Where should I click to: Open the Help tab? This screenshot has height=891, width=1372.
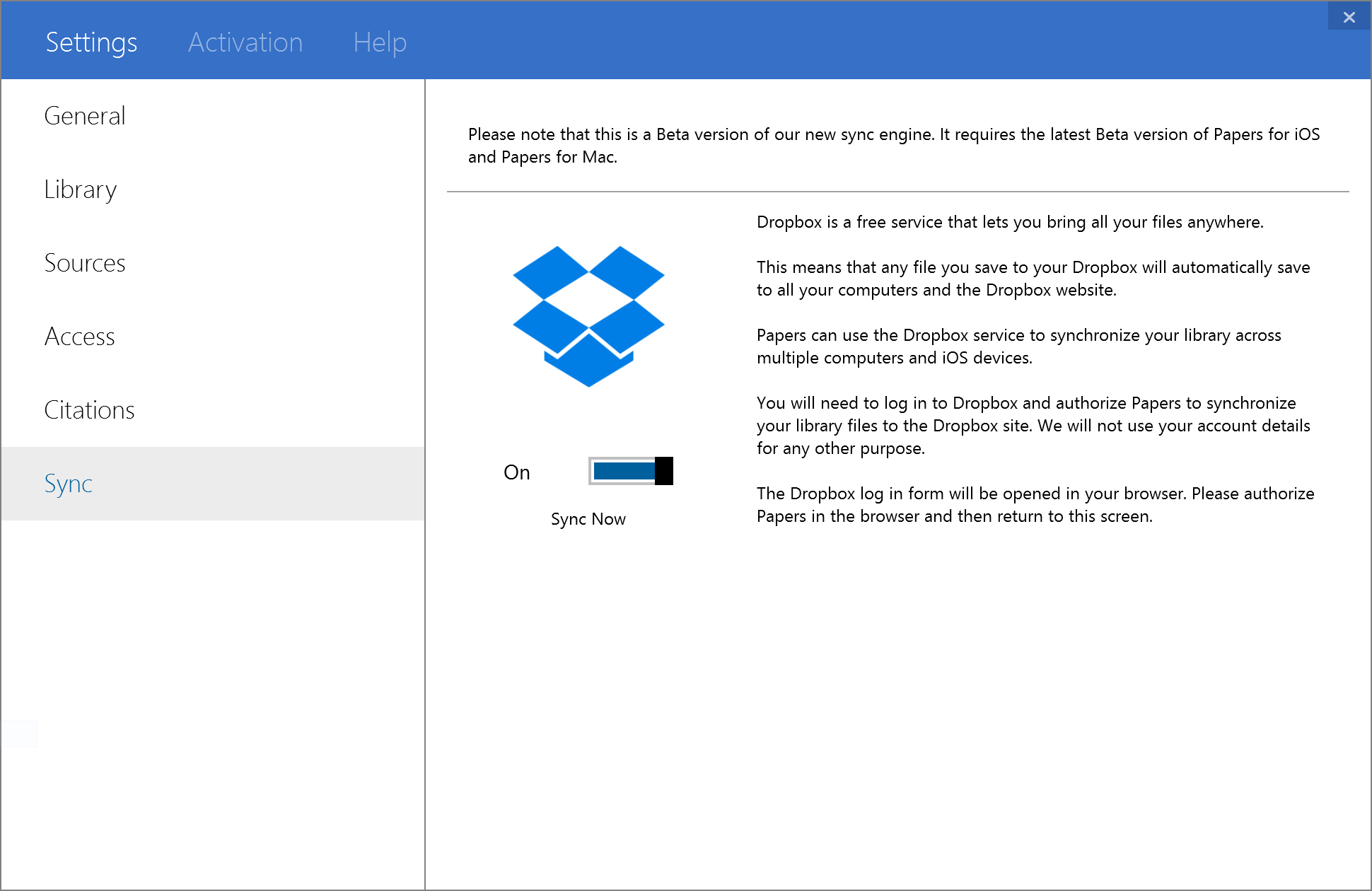click(x=380, y=42)
